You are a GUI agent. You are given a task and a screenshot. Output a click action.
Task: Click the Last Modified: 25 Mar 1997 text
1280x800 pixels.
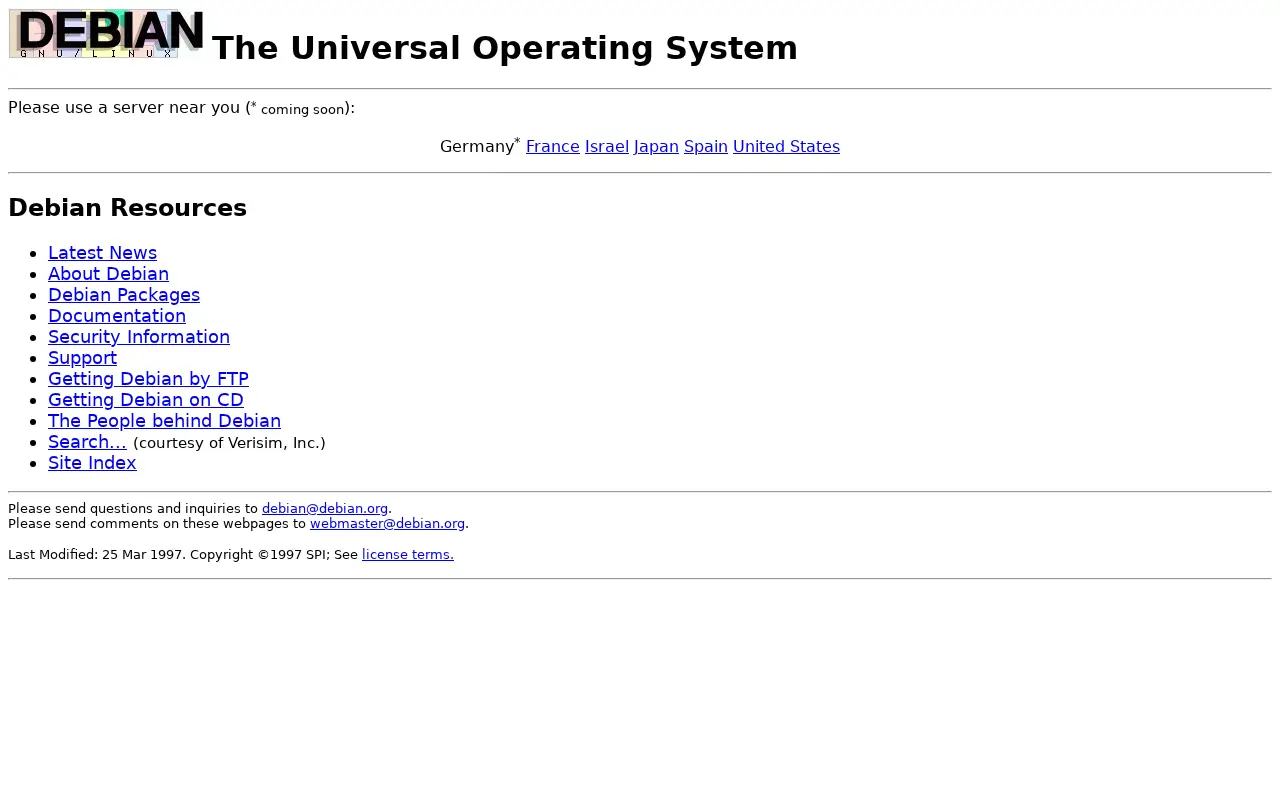(95, 555)
